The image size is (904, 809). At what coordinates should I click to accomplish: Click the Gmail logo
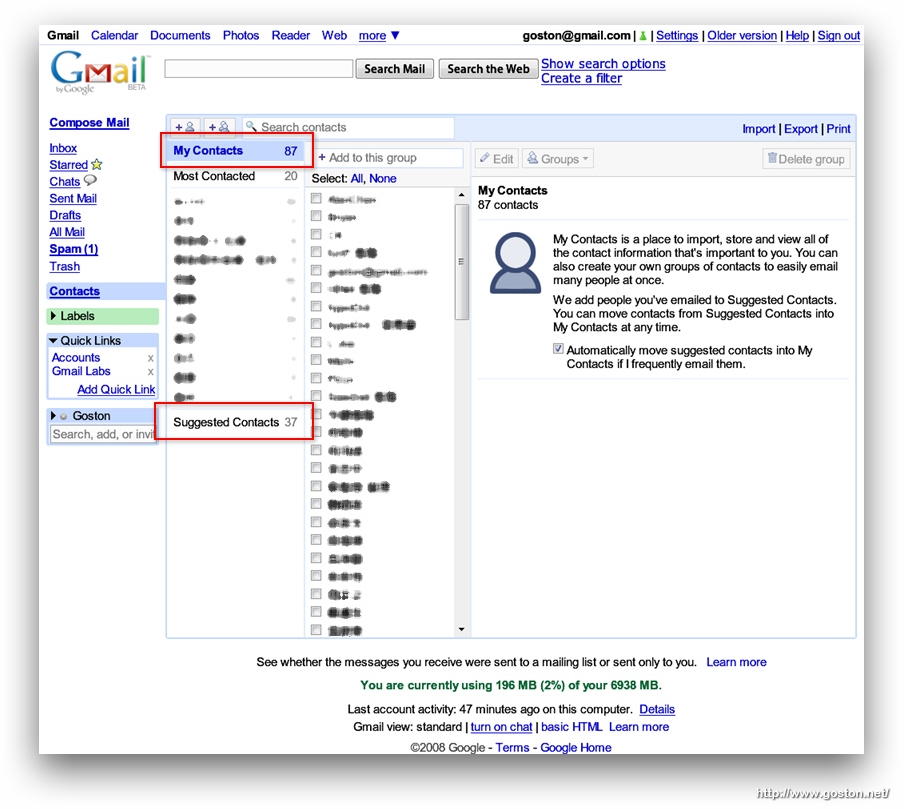click(99, 73)
